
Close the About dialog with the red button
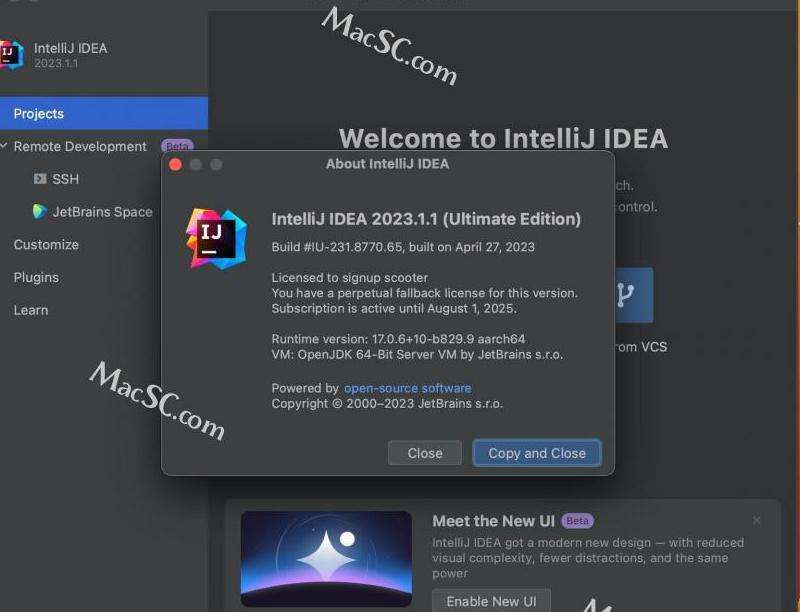(x=176, y=164)
